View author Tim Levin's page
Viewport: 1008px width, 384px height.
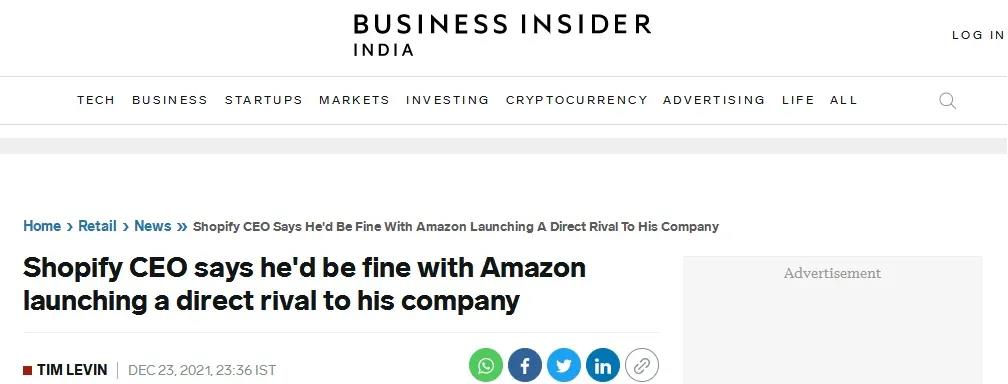72,370
